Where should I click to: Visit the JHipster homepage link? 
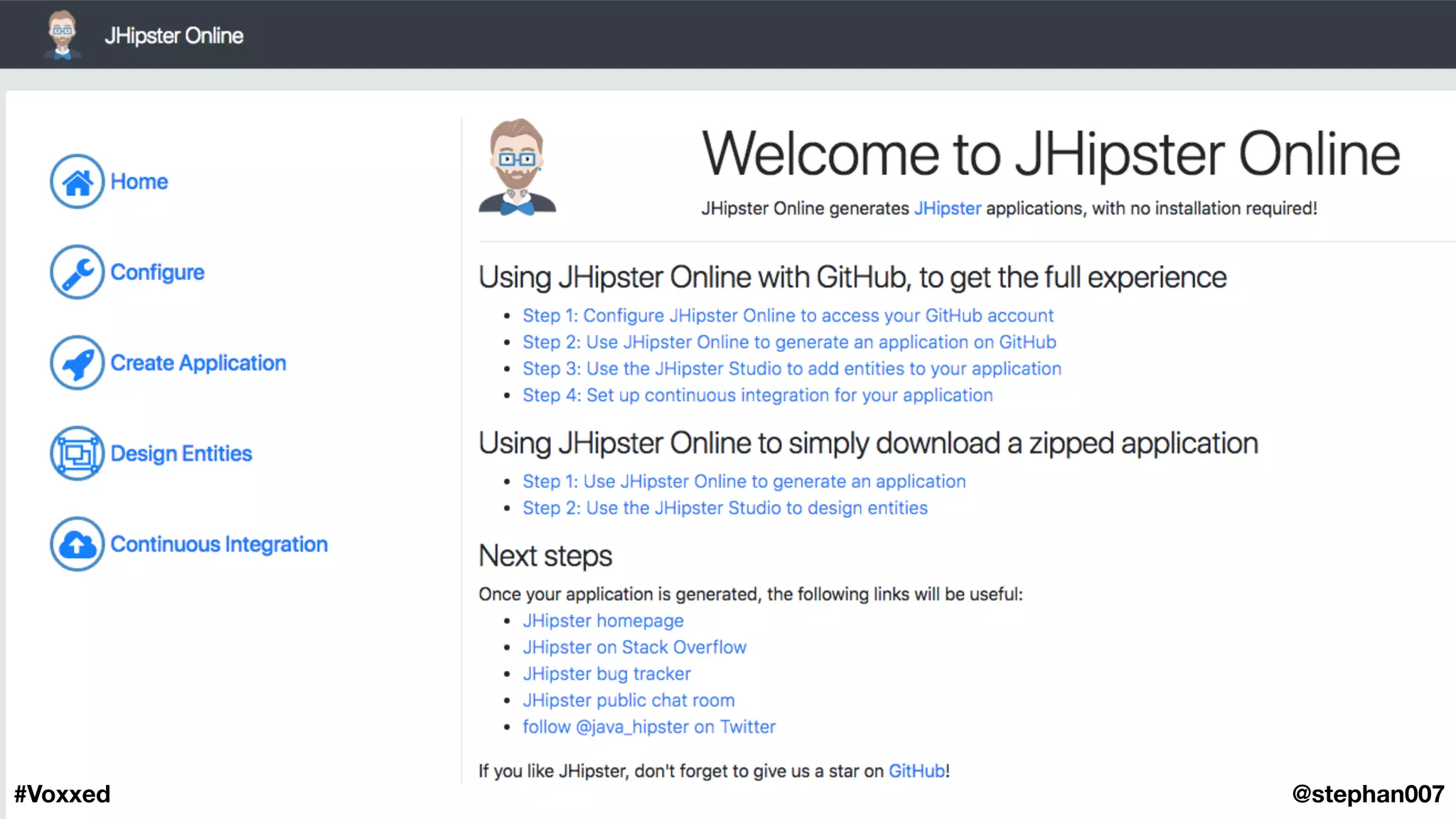point(603,621)
